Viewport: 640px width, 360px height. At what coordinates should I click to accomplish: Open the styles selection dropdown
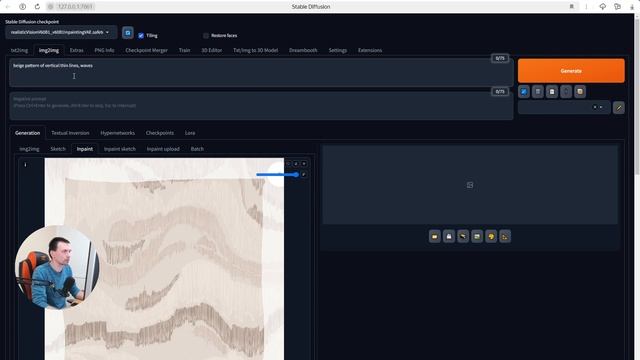click(564, 107)
